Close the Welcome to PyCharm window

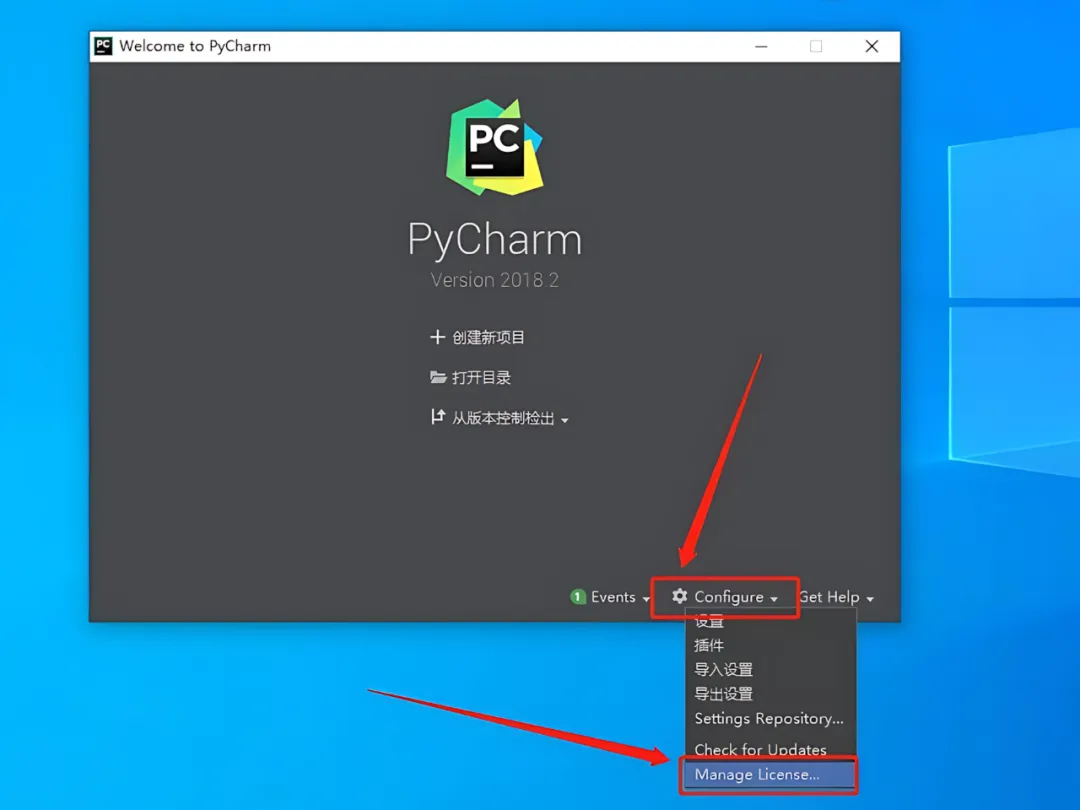point(872,46)
